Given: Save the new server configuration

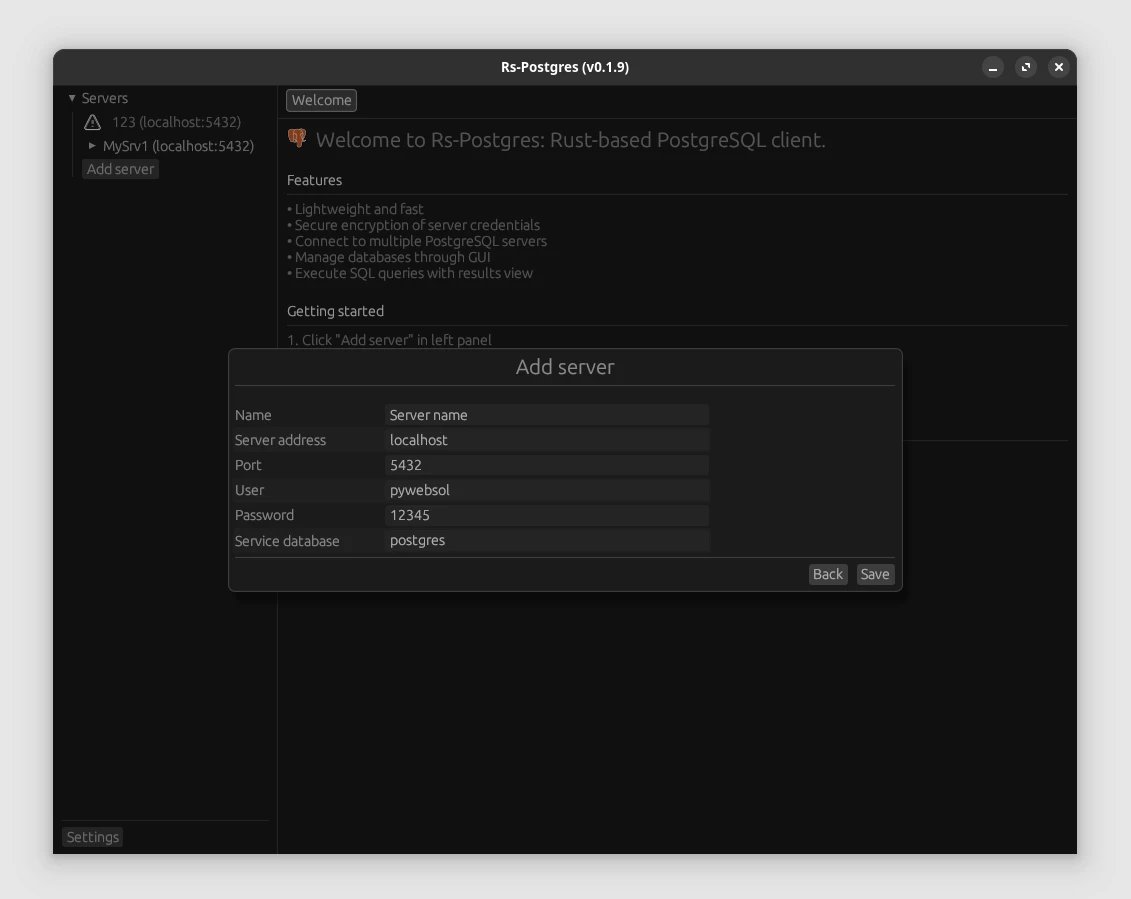Looking at the screenshot, I should 874,573.
